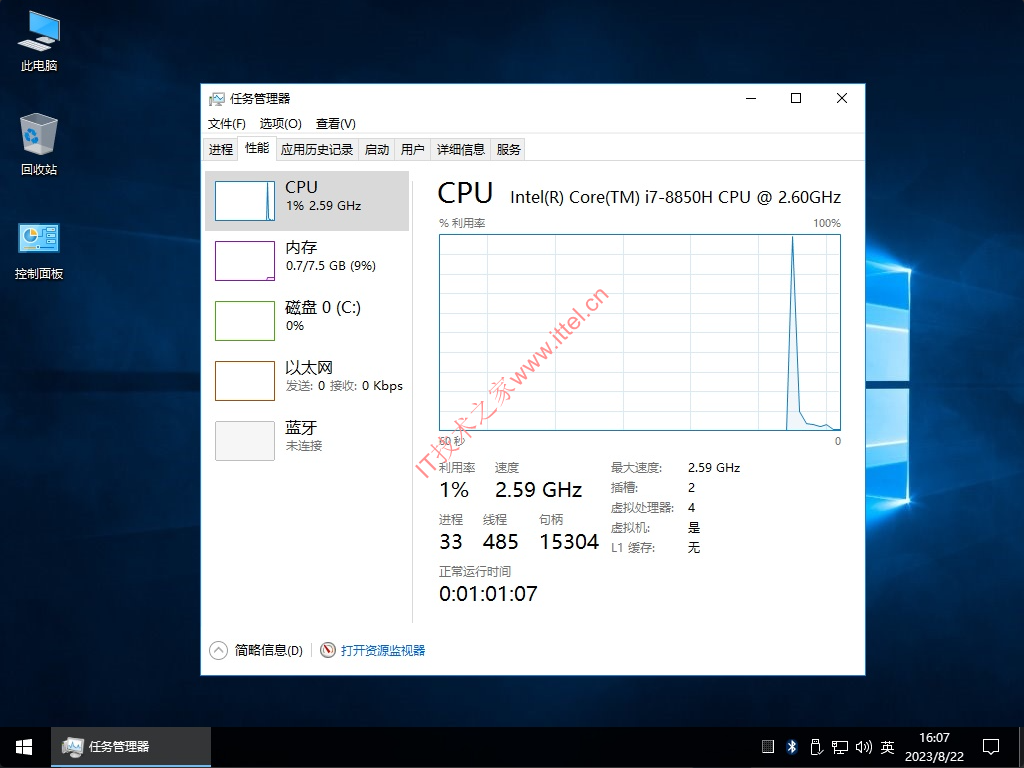Click the 虚拟处理器 label
This screenshot has width=1024, height=768.
642,507
